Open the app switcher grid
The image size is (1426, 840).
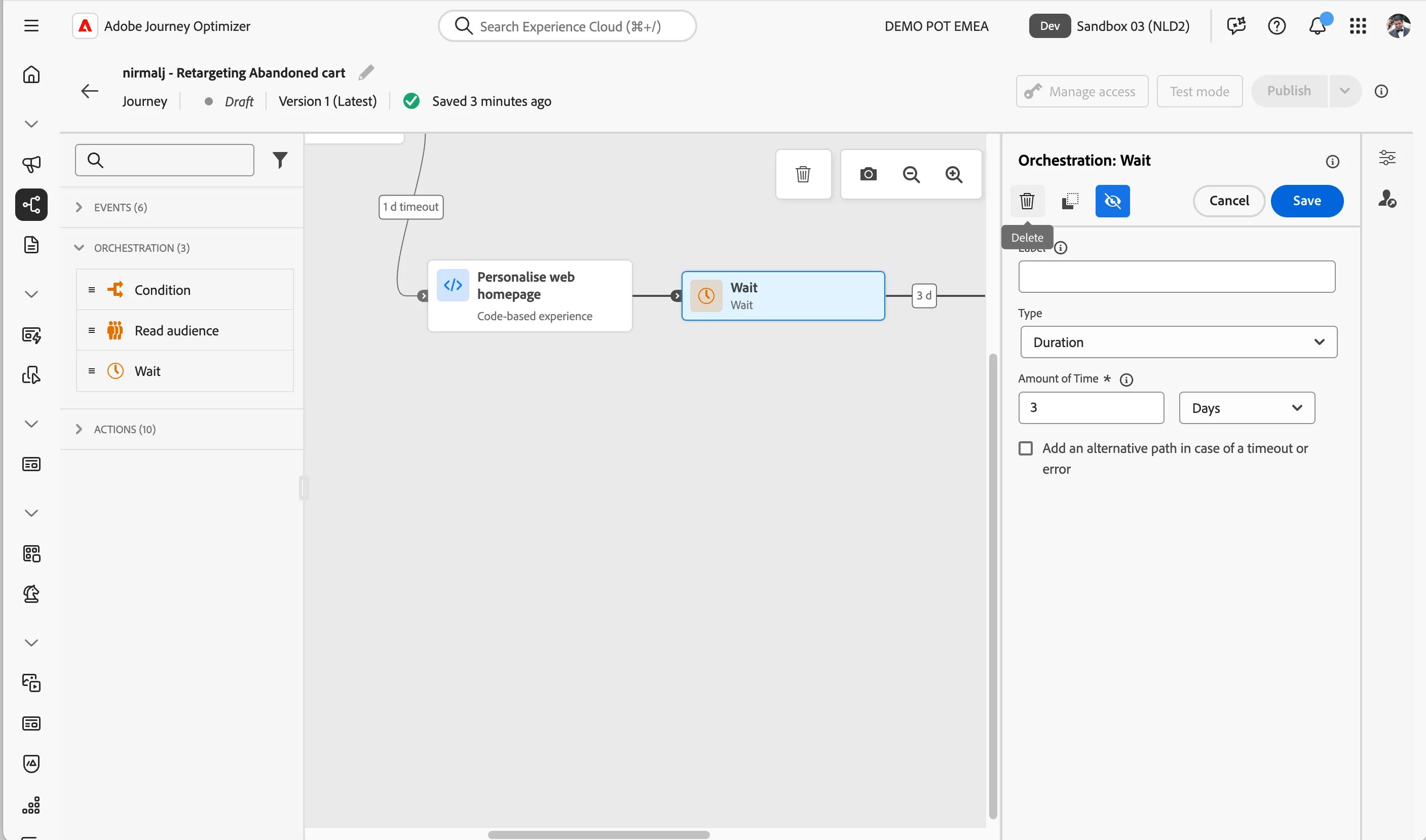(1358, 26)
